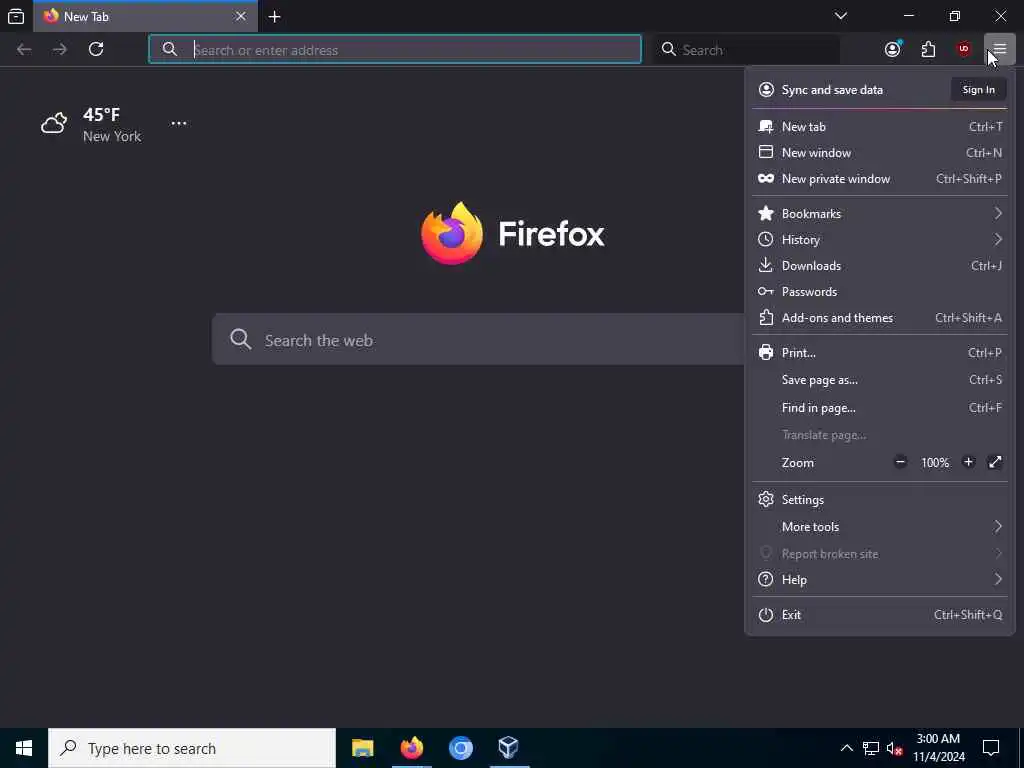Open Downloads from menu
Screen dimensions: 1024x768
tap(880, 266)
